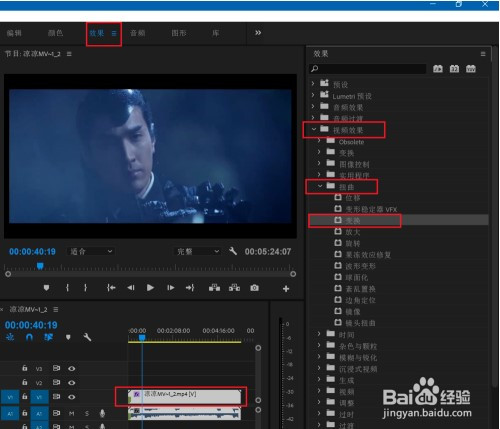Screen dimensions: 500x429
Task: Toggle sync lock on track V3
Action: click(x=56, y=368)
